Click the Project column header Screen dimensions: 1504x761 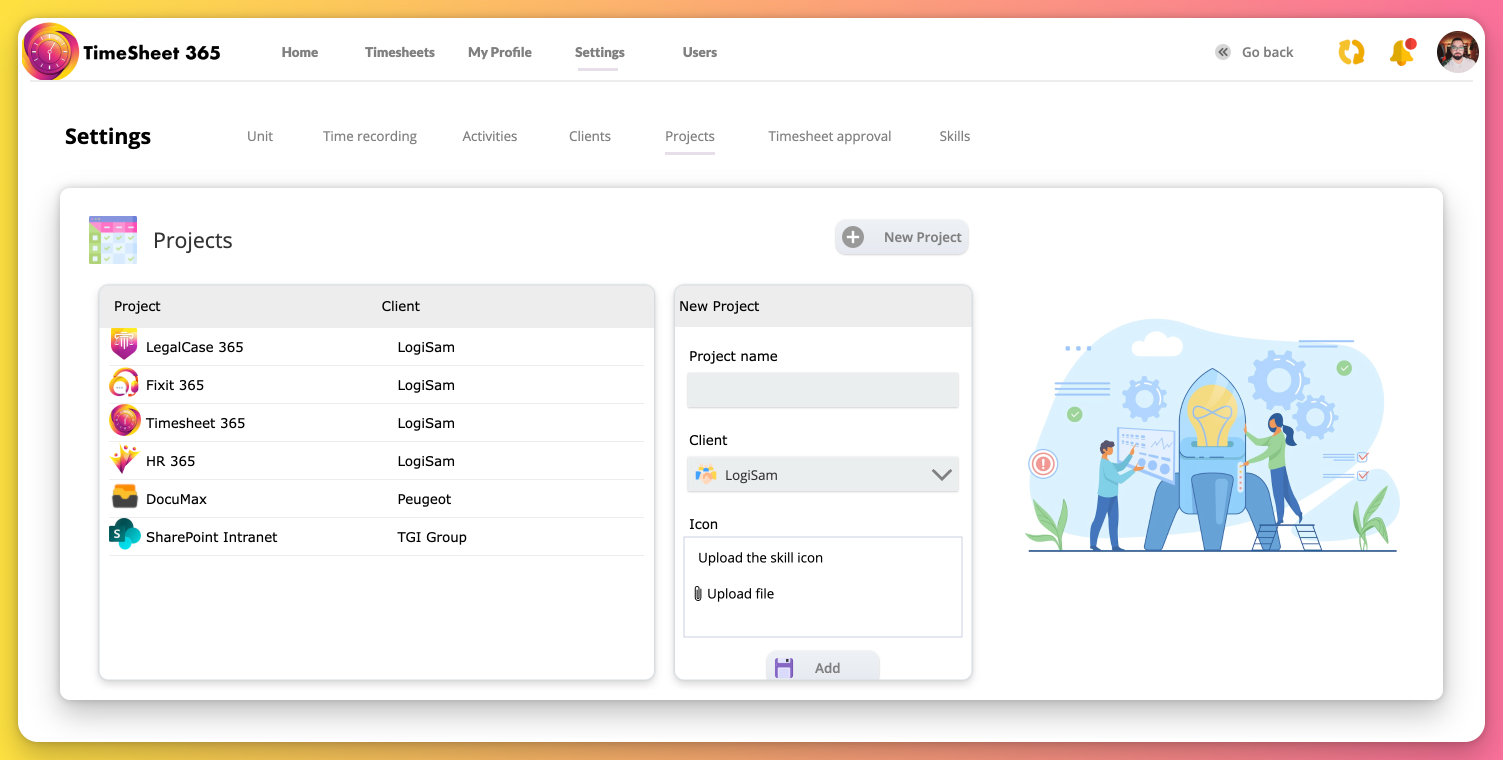coord(137,306)
